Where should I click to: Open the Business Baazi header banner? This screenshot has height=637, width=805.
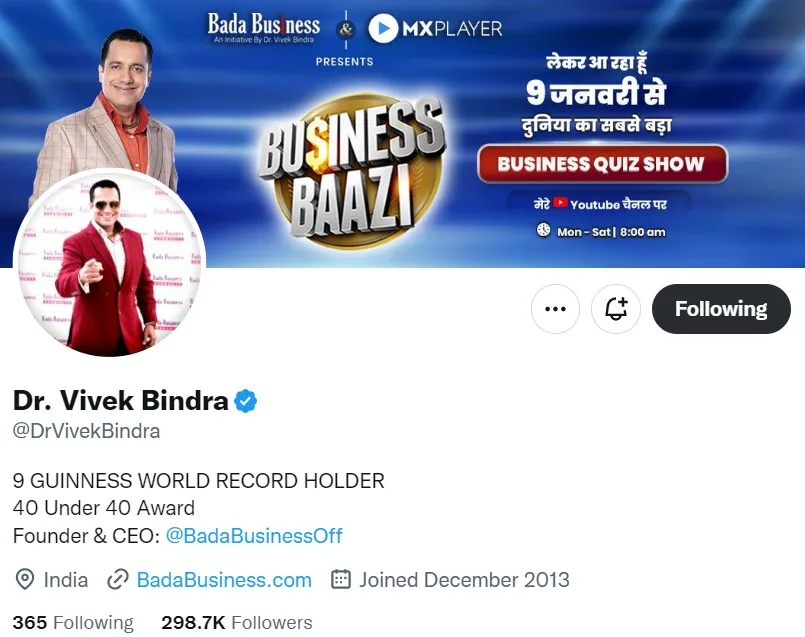pyautogui.click(x=402, y=133)
